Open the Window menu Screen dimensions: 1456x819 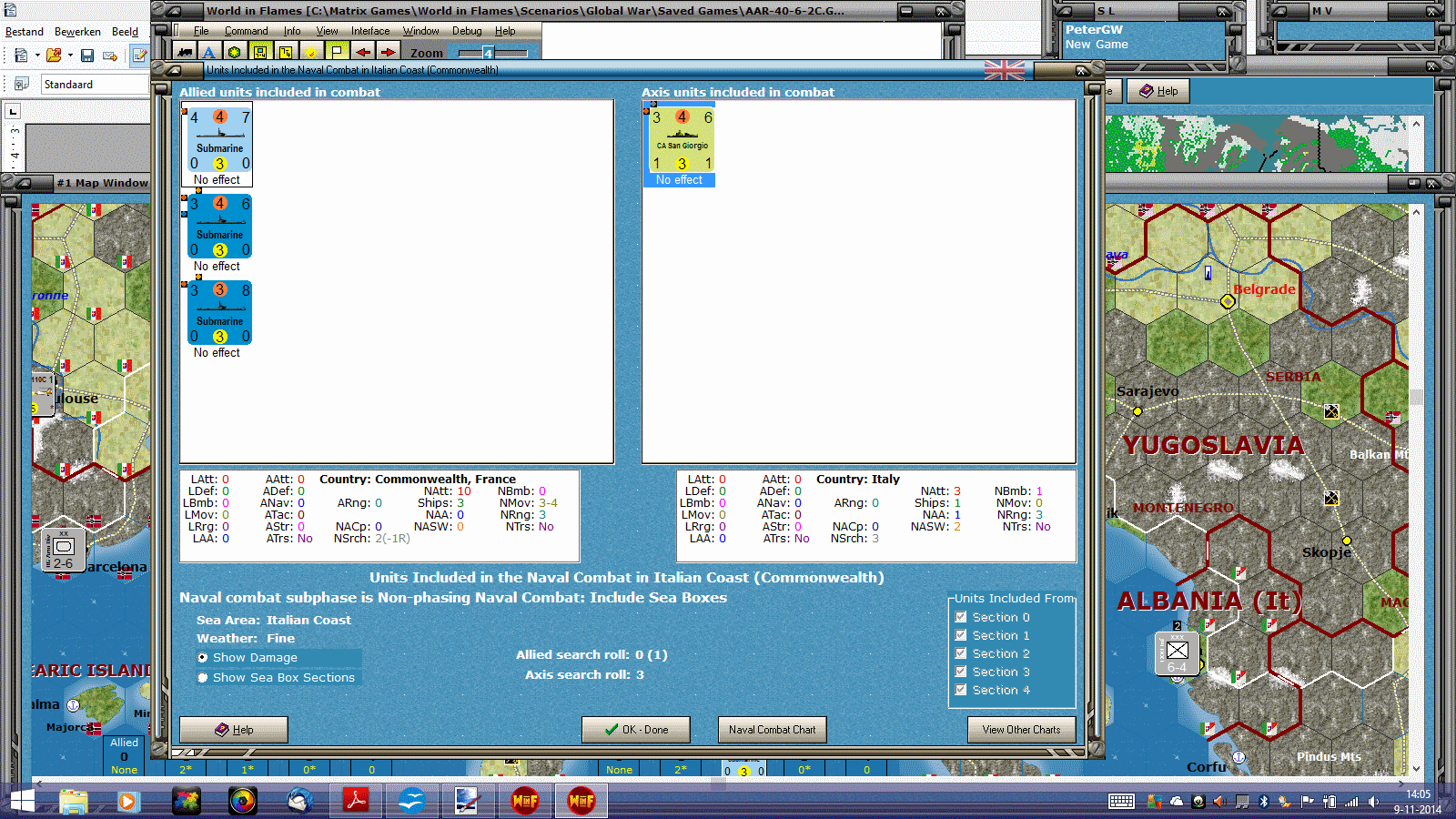click(421, 31)
